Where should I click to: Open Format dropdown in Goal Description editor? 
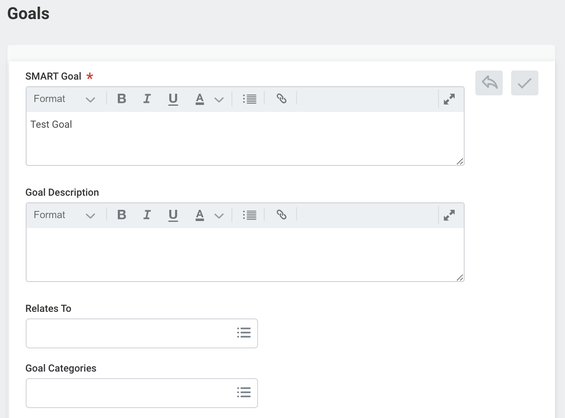[64, 215]
